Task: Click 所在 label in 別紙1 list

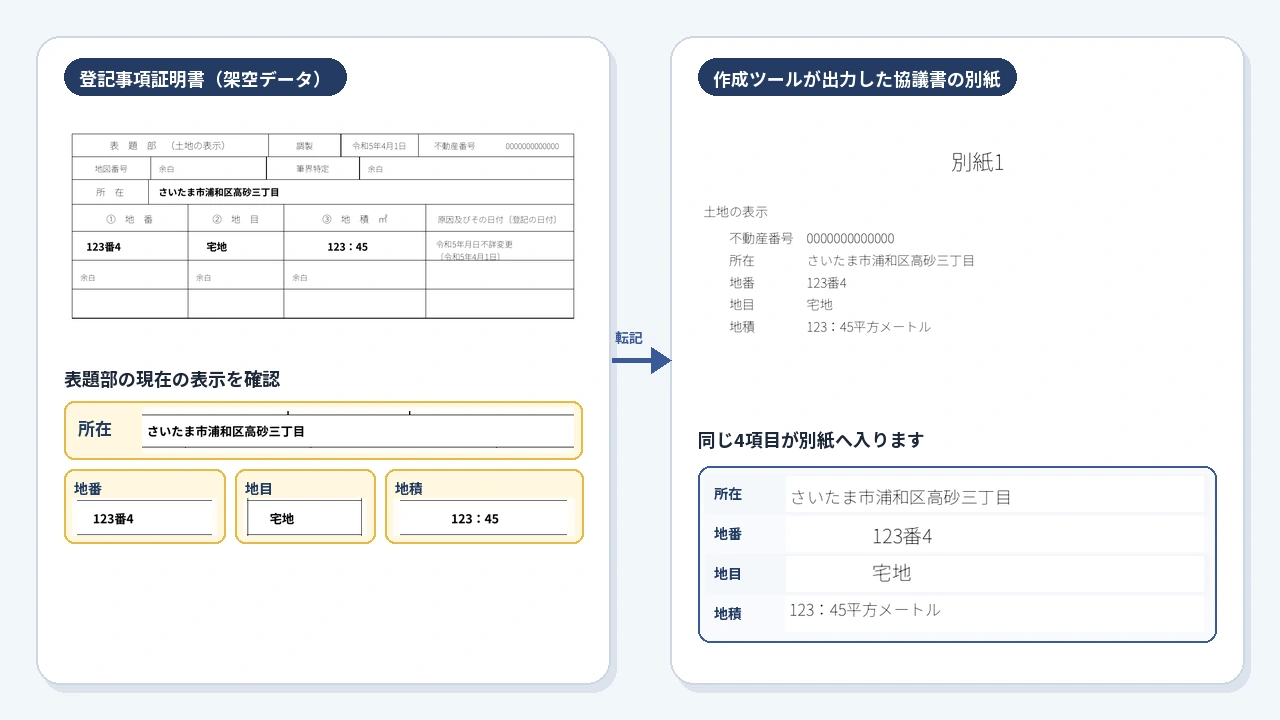Action: coord(742,260)
